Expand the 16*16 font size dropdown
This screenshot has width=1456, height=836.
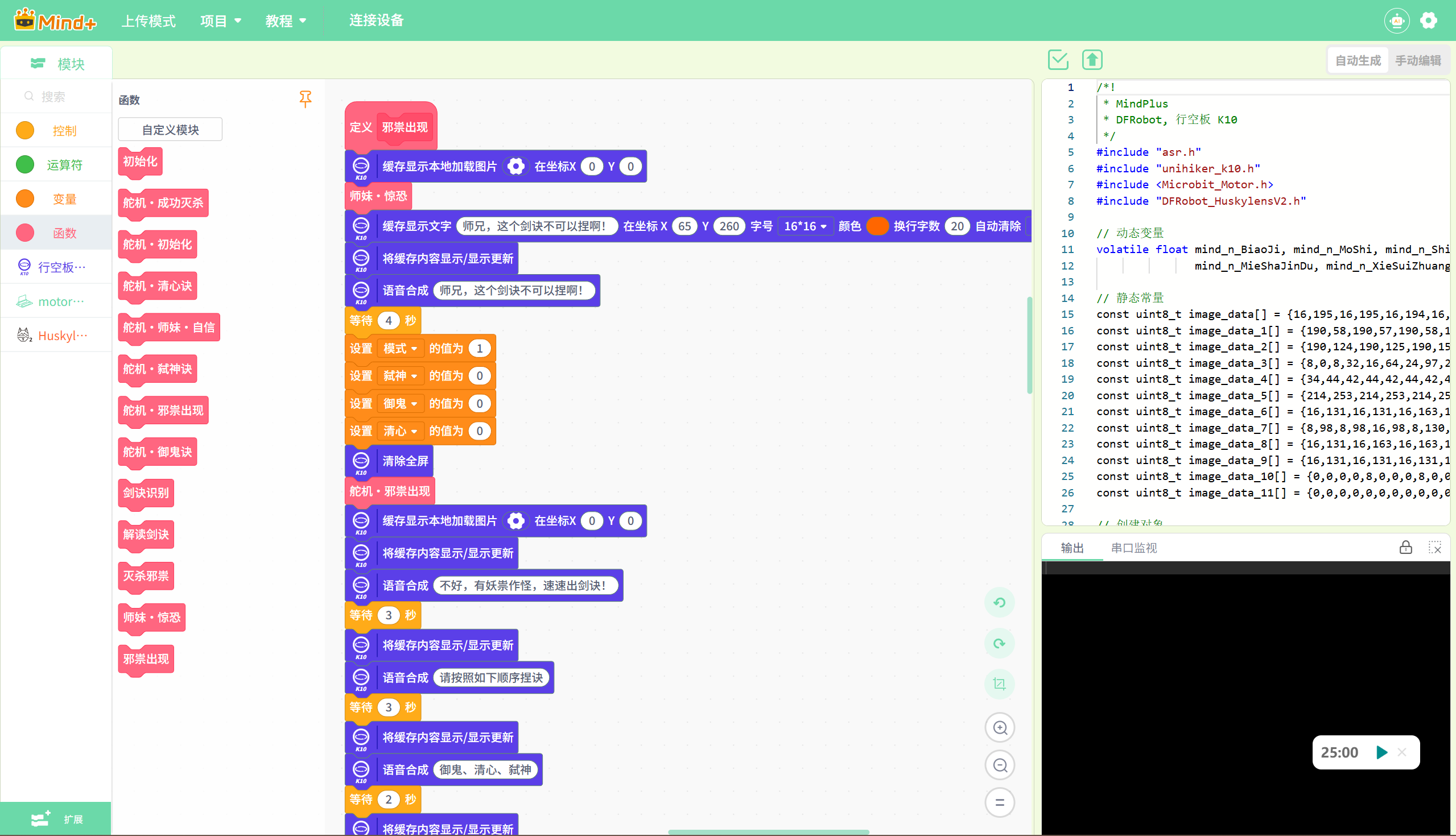[805, 226]
